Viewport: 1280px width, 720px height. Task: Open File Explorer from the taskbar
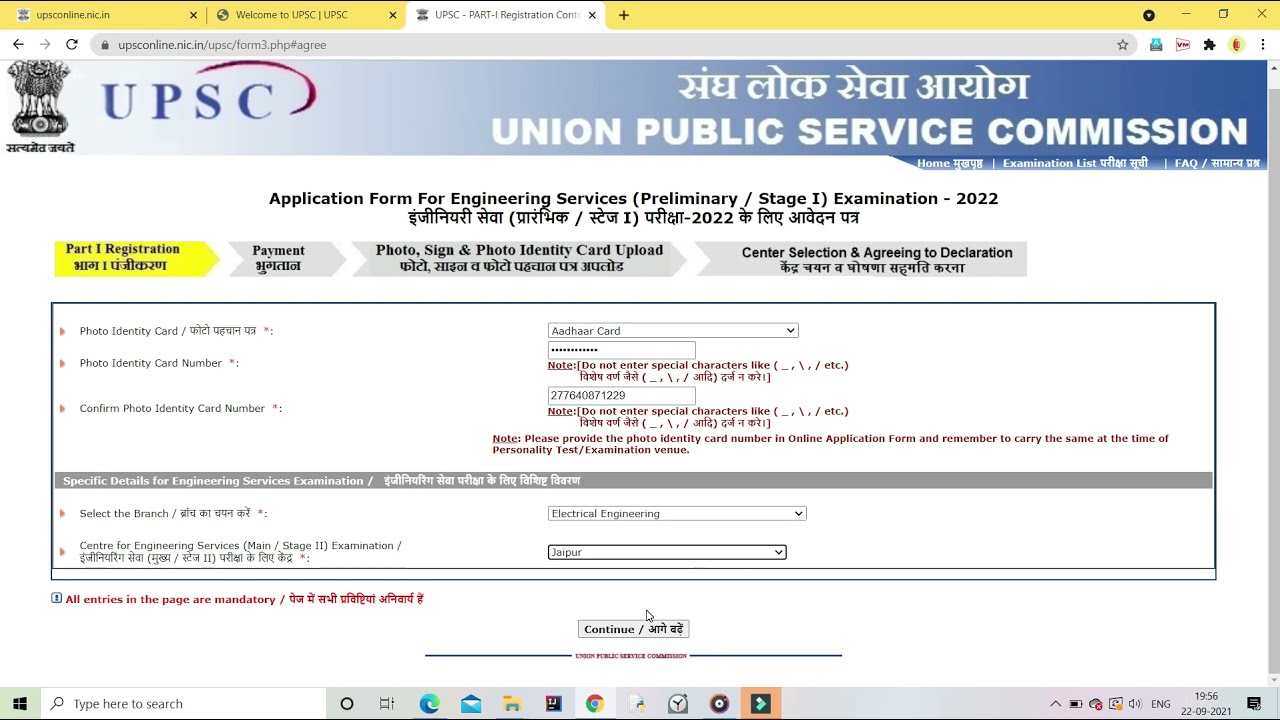point(512,703)
